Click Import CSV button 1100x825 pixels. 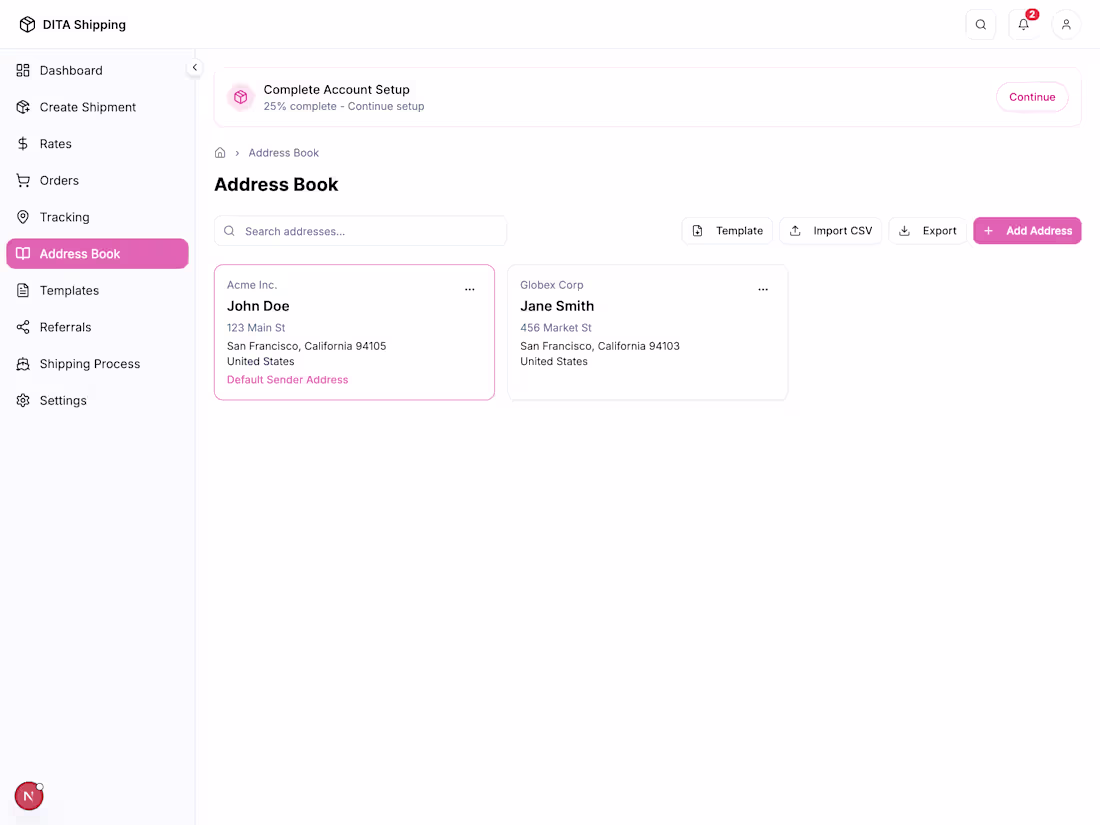[831, 231]
